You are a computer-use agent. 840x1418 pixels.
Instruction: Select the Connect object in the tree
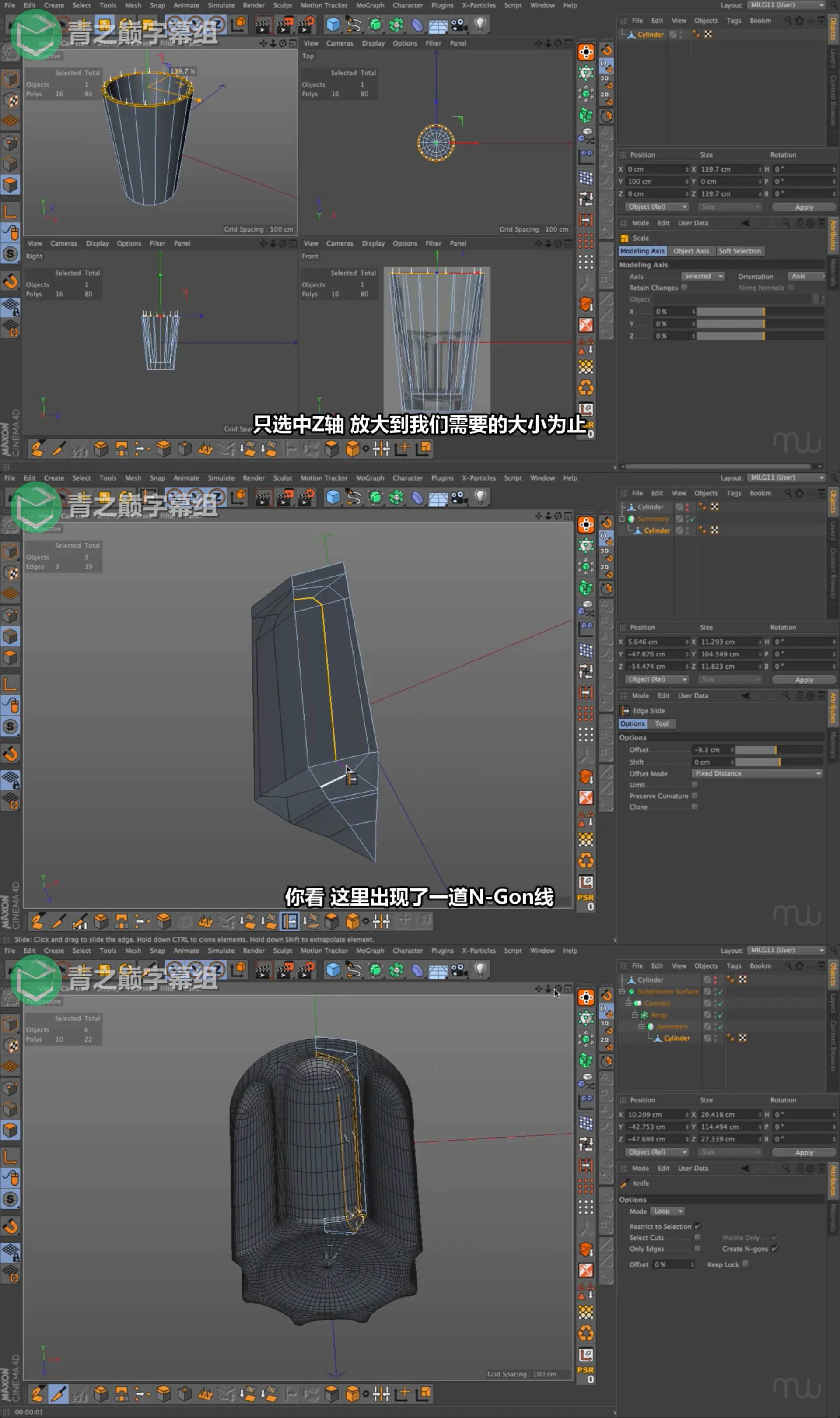pyautogui.click(x=657, y=1003)
